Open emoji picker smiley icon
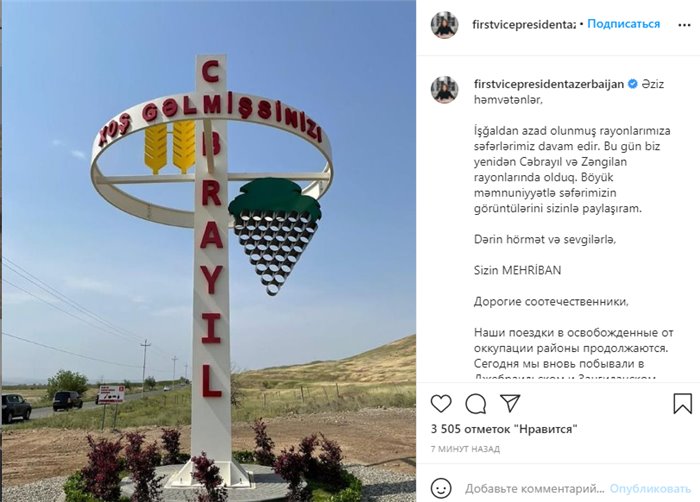This screenshot has height=502, width=700. click(441, 488)
